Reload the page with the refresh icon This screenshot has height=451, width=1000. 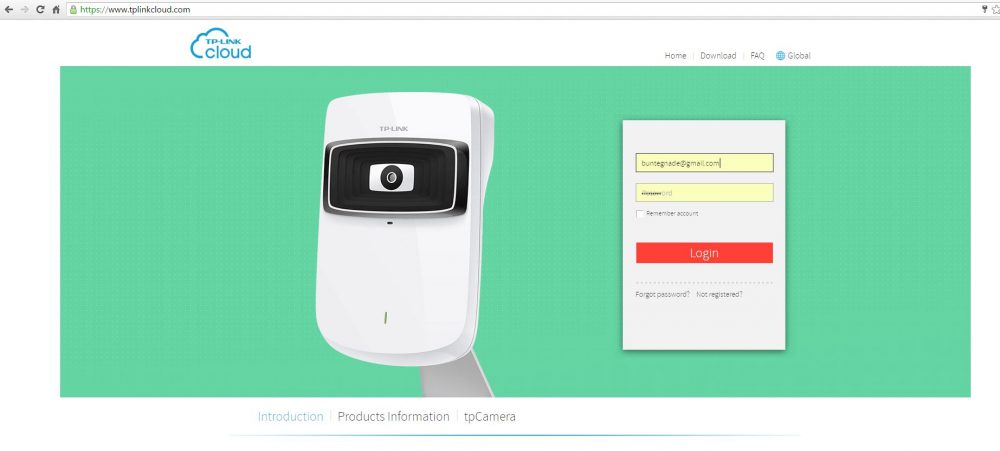[x=40, y=10]
